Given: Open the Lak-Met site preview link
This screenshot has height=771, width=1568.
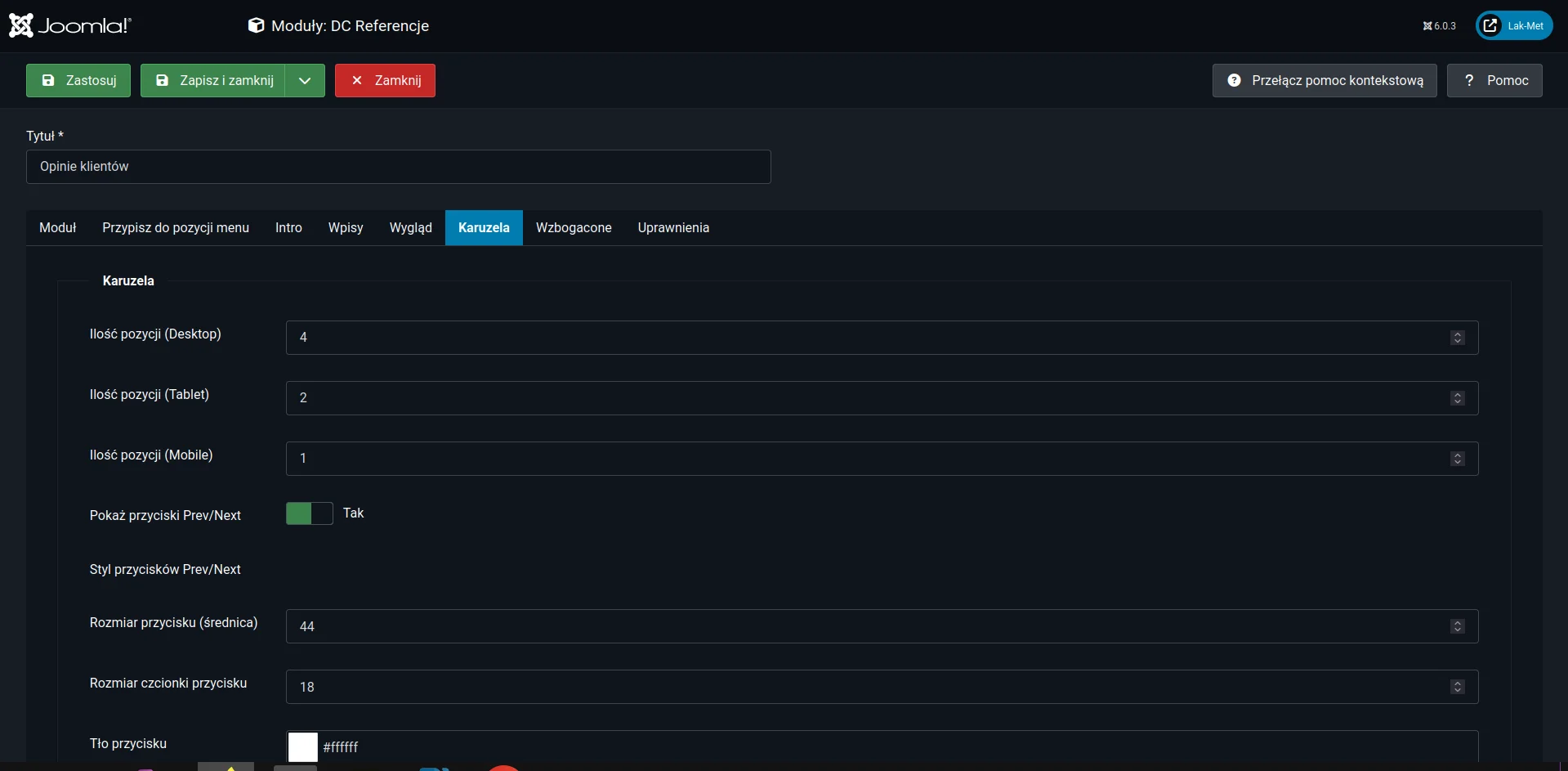Looking at the screenshot, I should pos(1514,25).
